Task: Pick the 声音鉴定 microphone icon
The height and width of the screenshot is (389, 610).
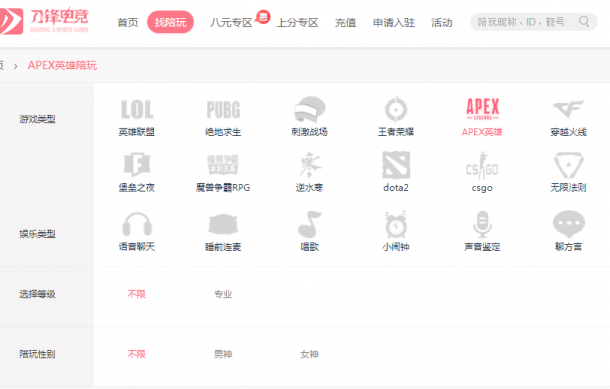Action: click(482, 224)
